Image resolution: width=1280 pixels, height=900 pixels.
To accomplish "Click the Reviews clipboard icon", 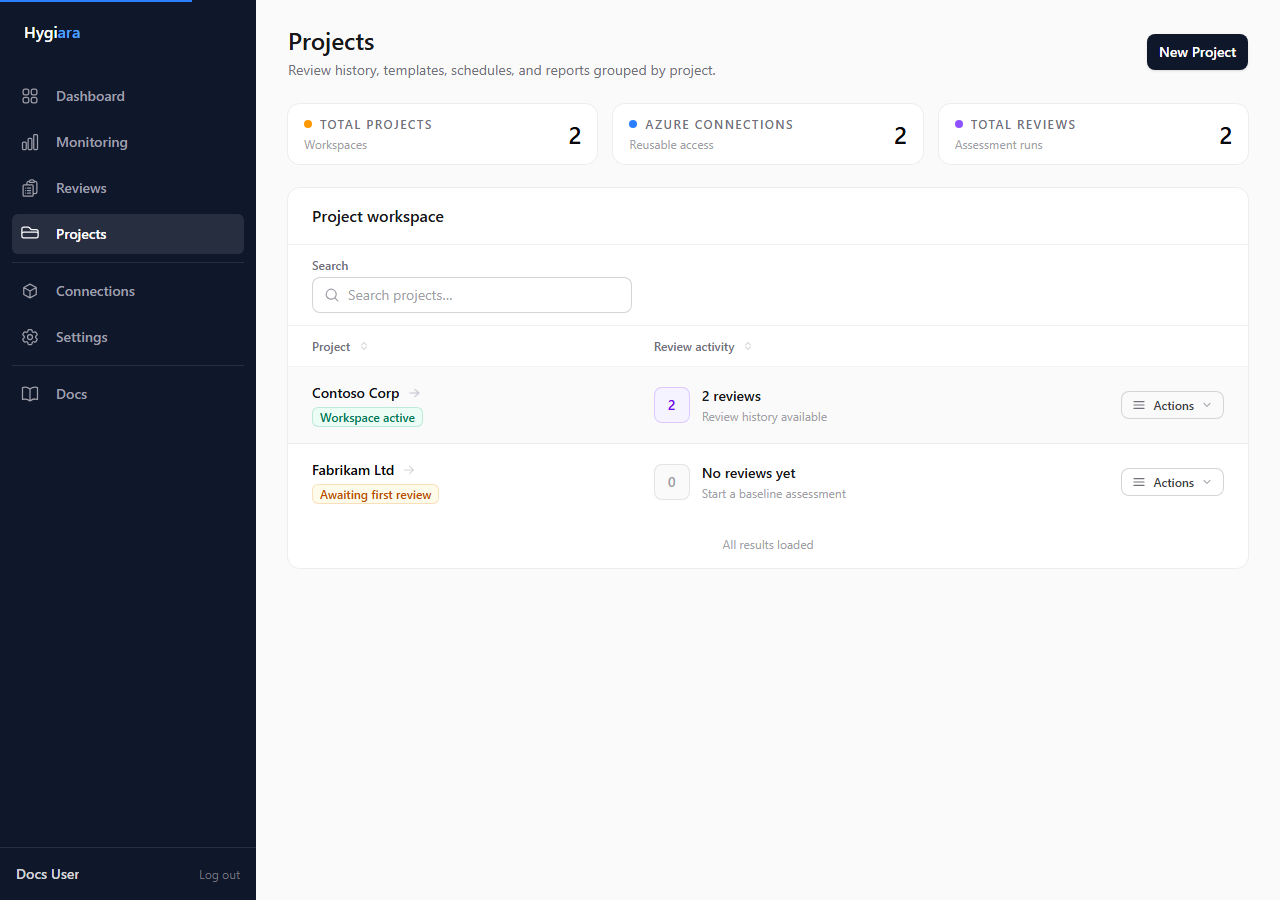I will pos(30,188).
